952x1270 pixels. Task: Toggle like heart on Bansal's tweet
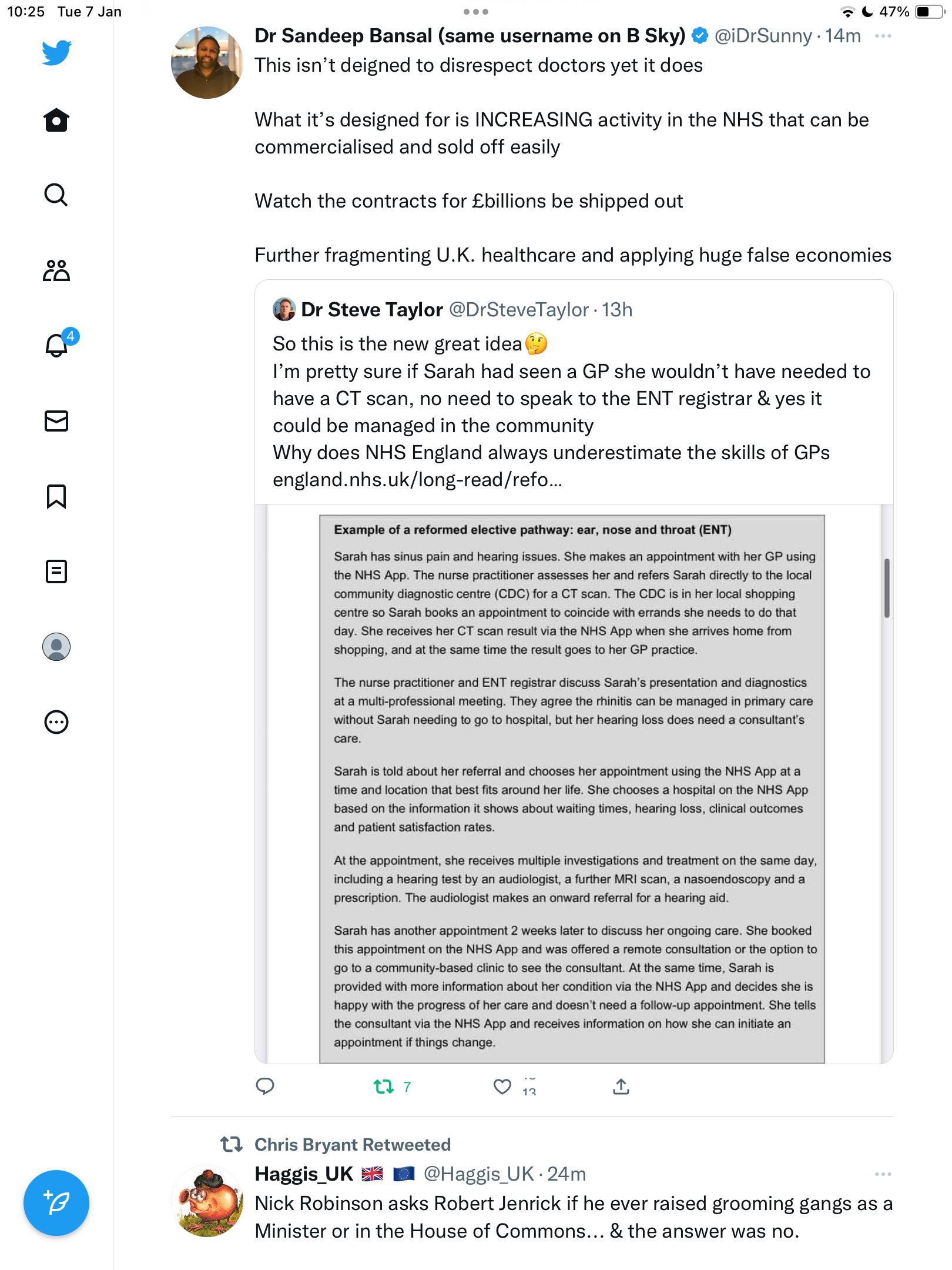[502, 1087]
